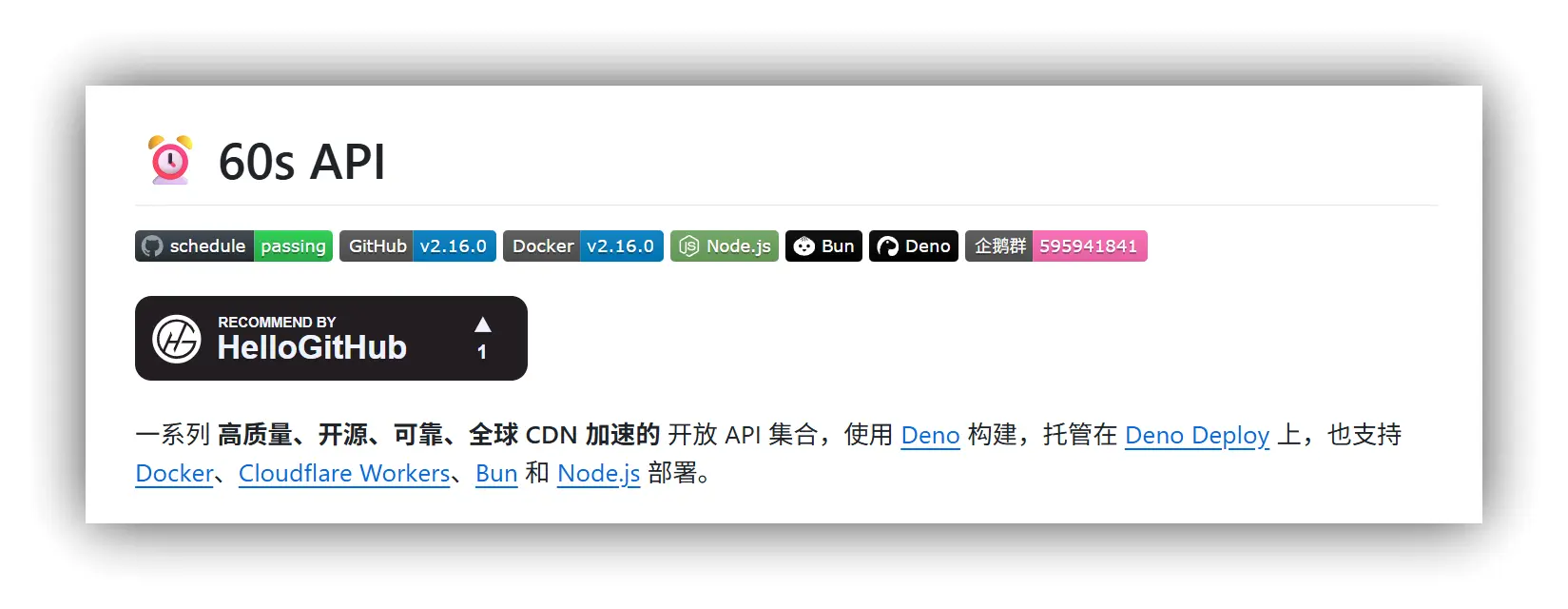Click the 60s API heading title
This screenshot has height=609, width=1568.
point(301,162)
